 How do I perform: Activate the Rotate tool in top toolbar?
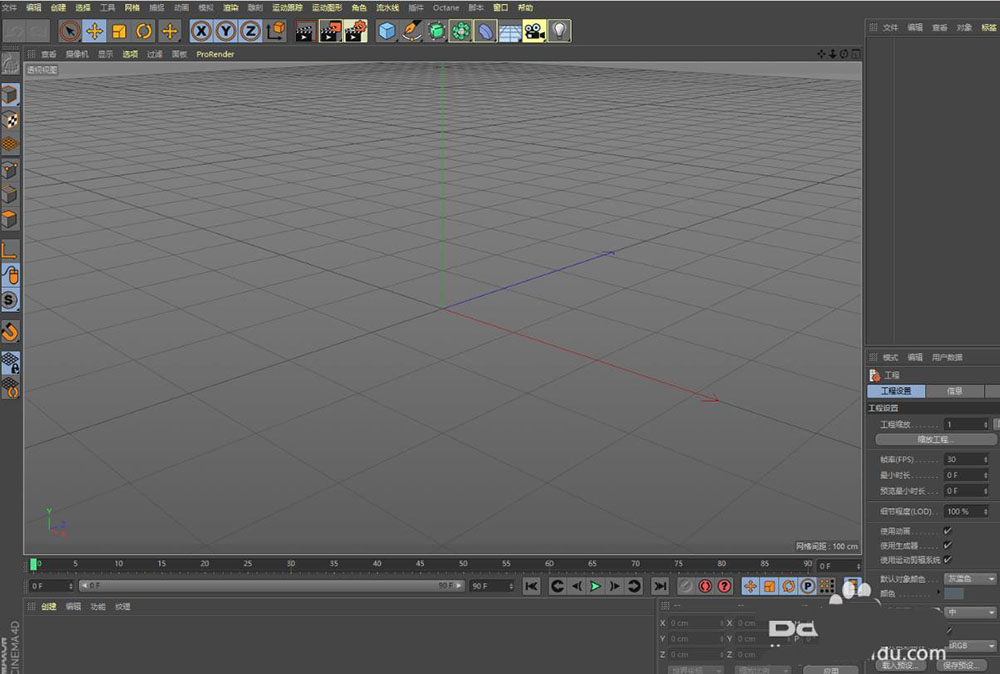pos(144,31)
